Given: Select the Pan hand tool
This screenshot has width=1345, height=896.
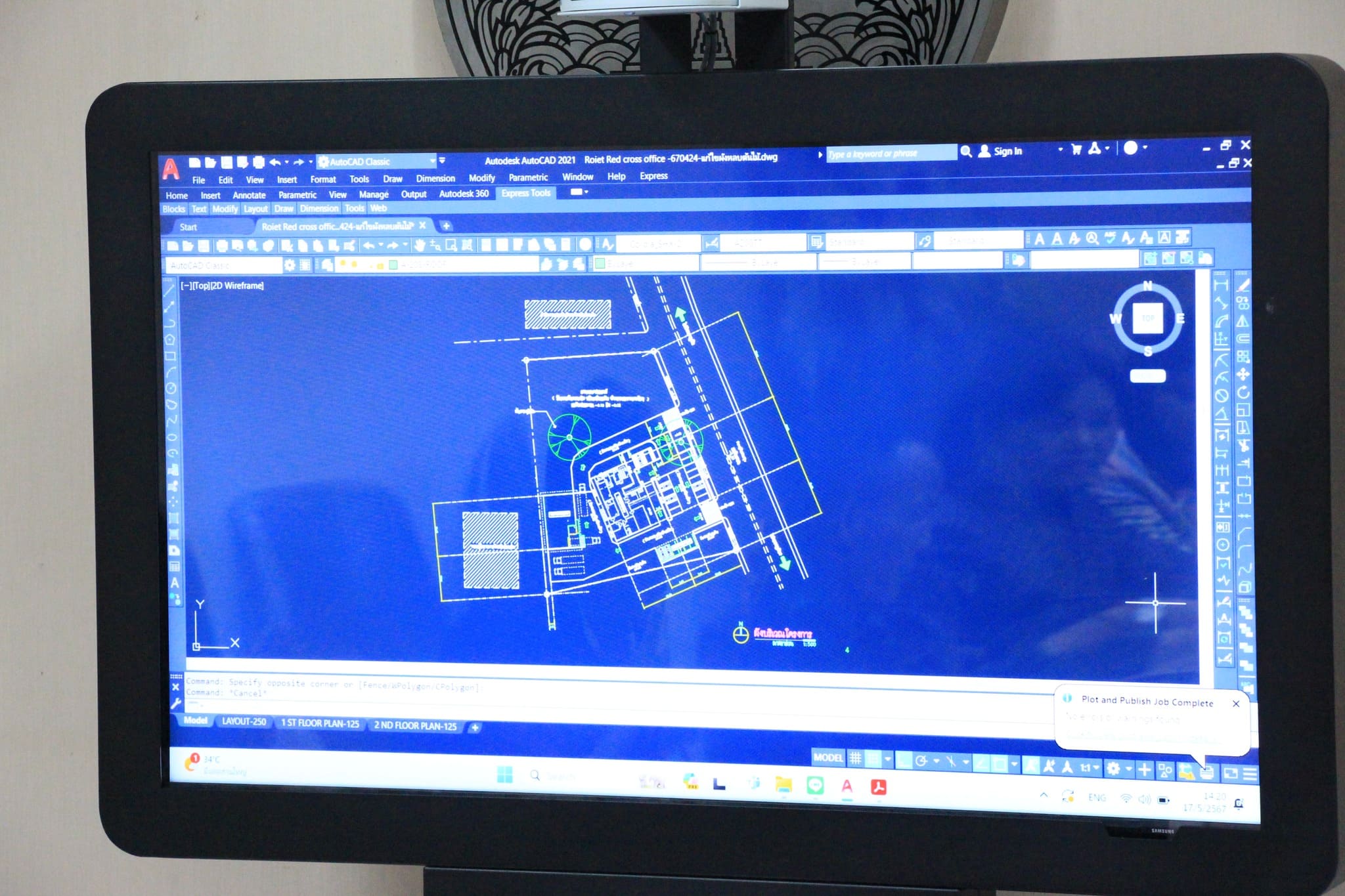Looking at the screenshot, I should click(419, 245).
